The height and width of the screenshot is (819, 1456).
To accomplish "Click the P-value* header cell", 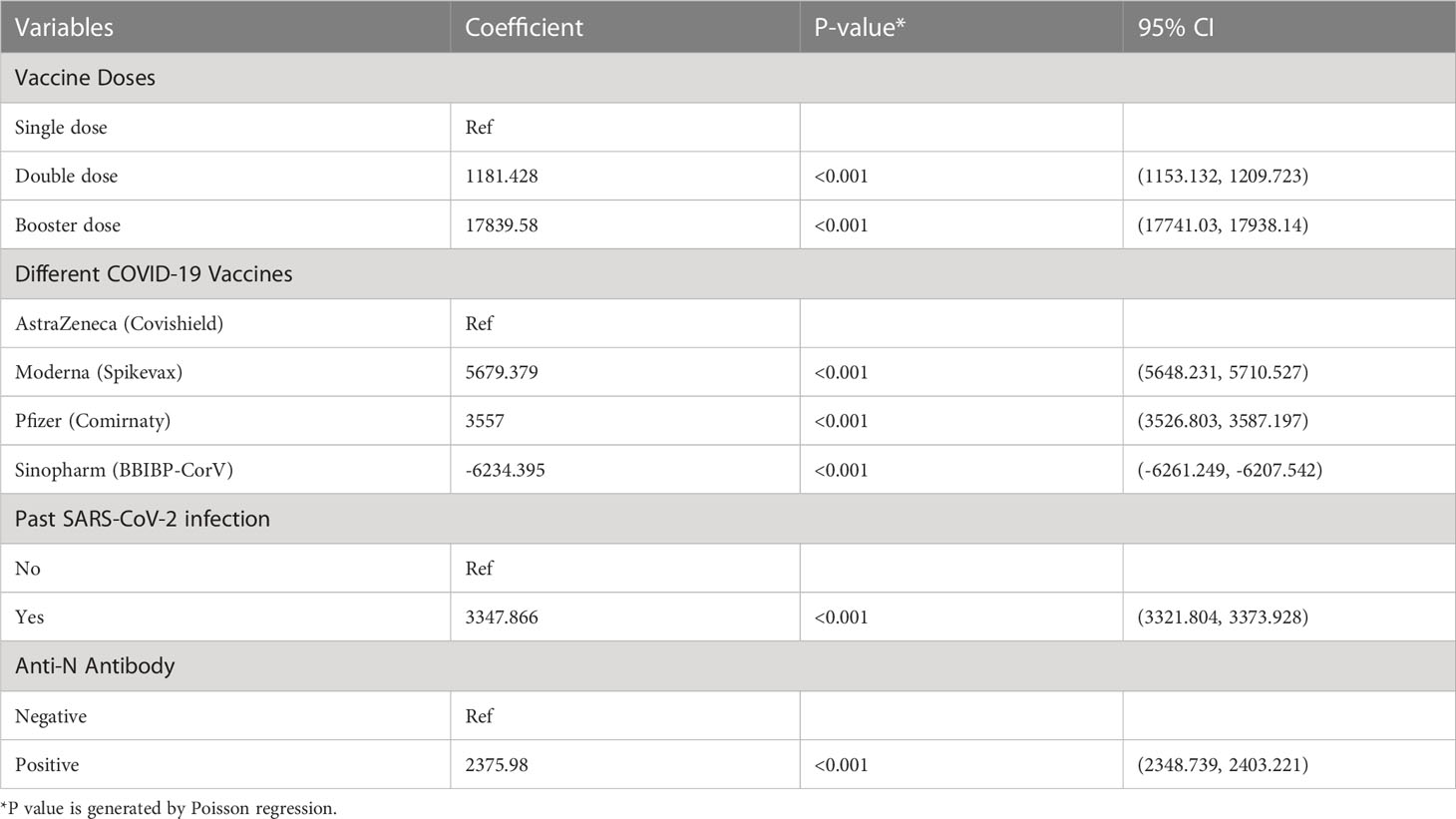I will click(860, 27).
